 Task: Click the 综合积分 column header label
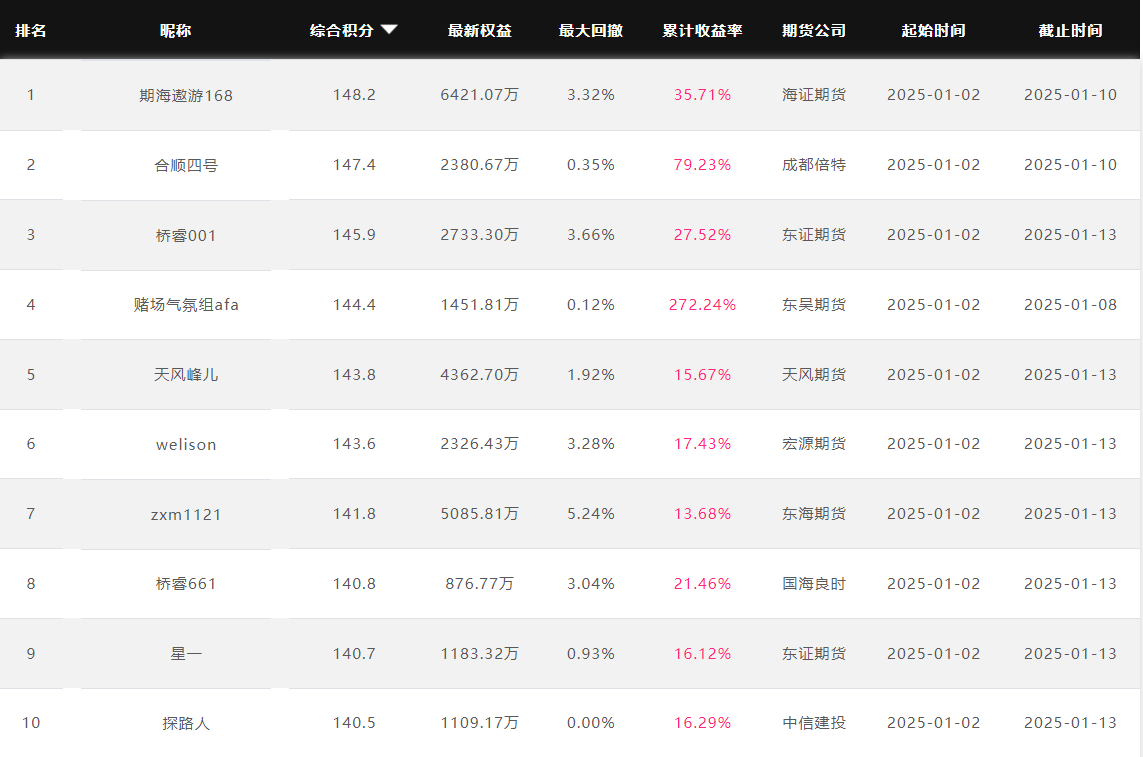341,31
